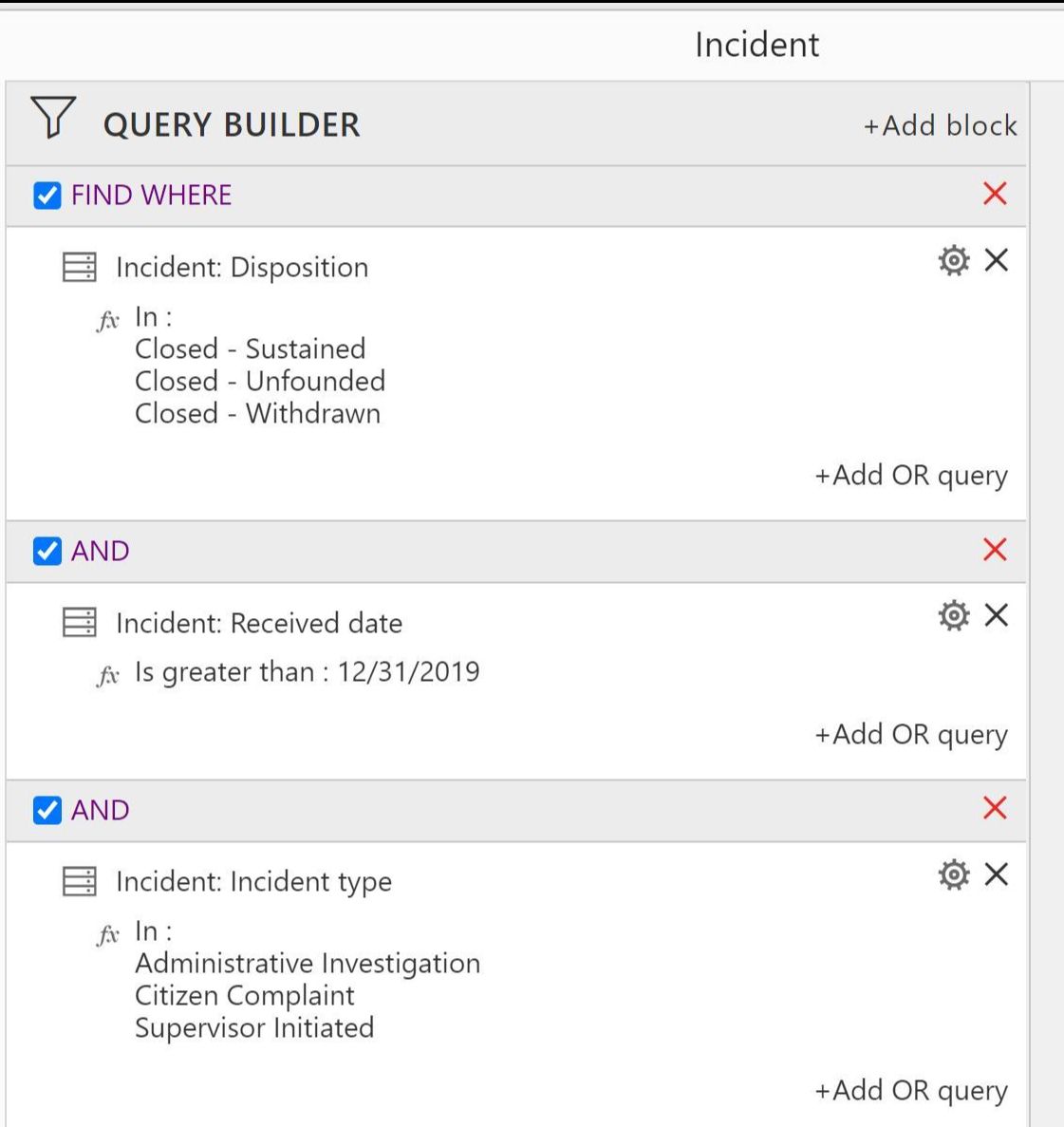1064x1127 pixels.
Task: Remove the Received date query with black X
Action: [997, 615]
